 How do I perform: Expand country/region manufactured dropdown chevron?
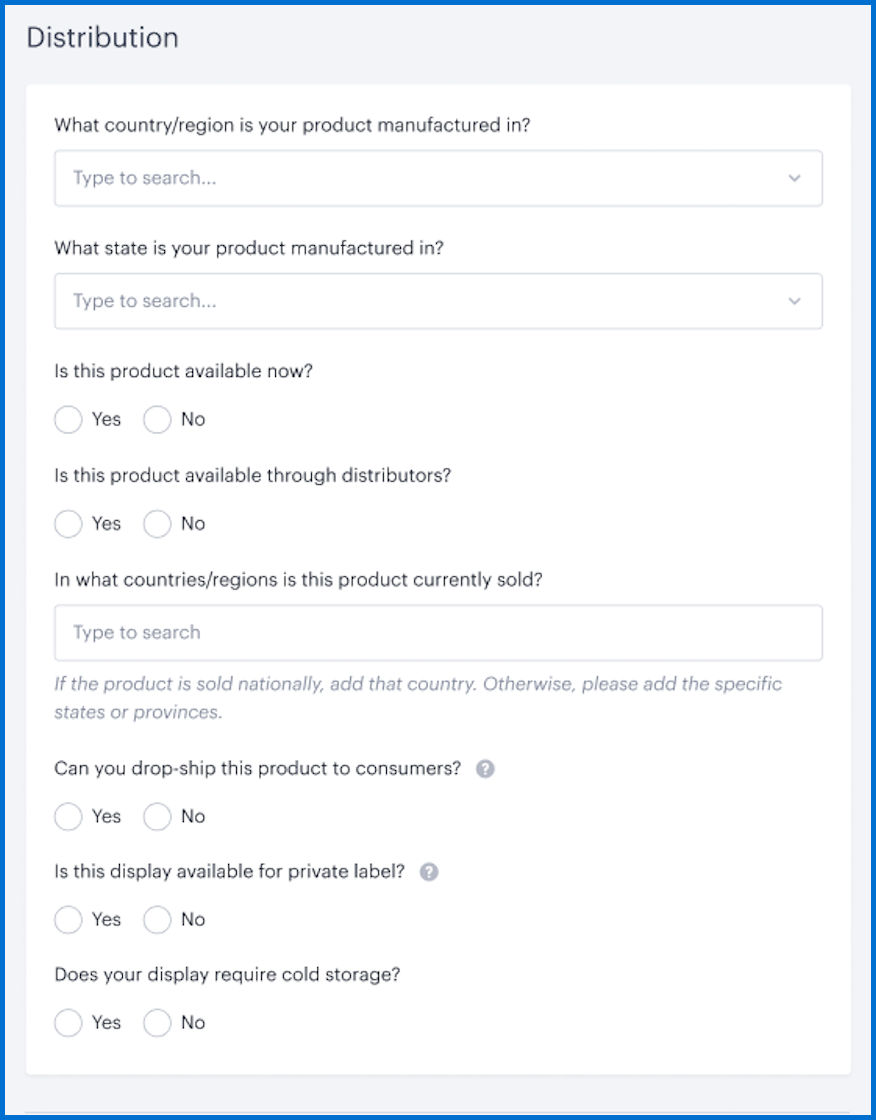[794, 178]
